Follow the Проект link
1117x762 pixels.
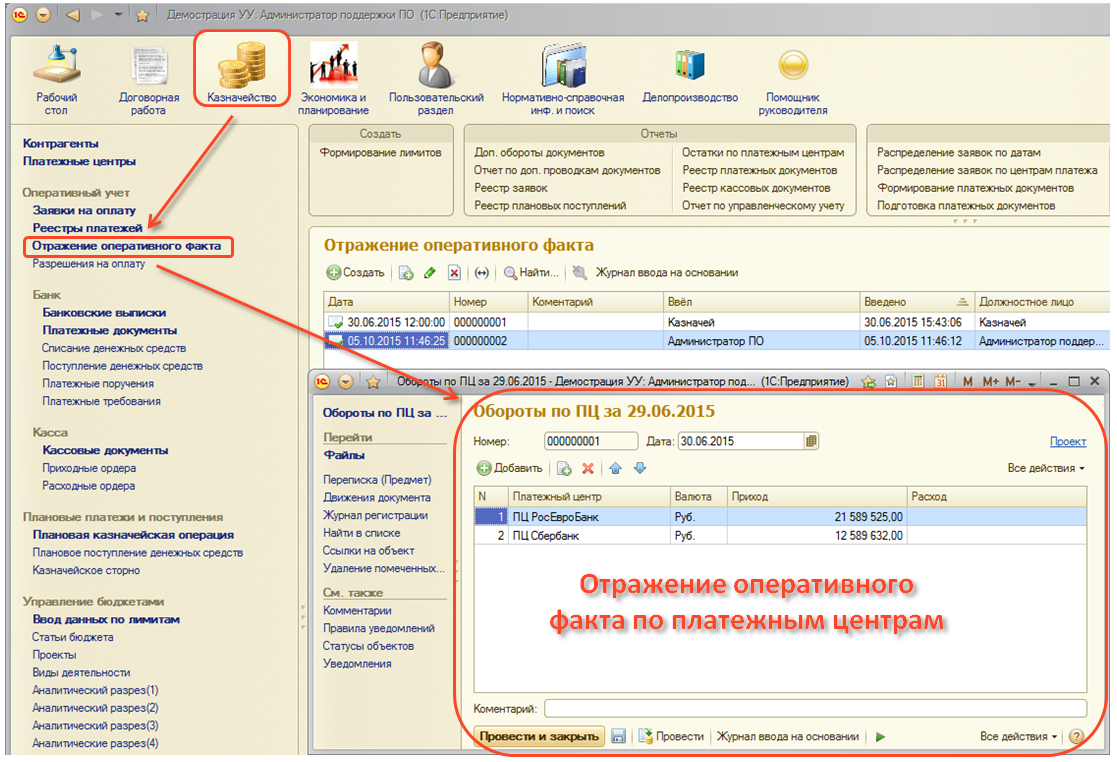point(1067,441)
